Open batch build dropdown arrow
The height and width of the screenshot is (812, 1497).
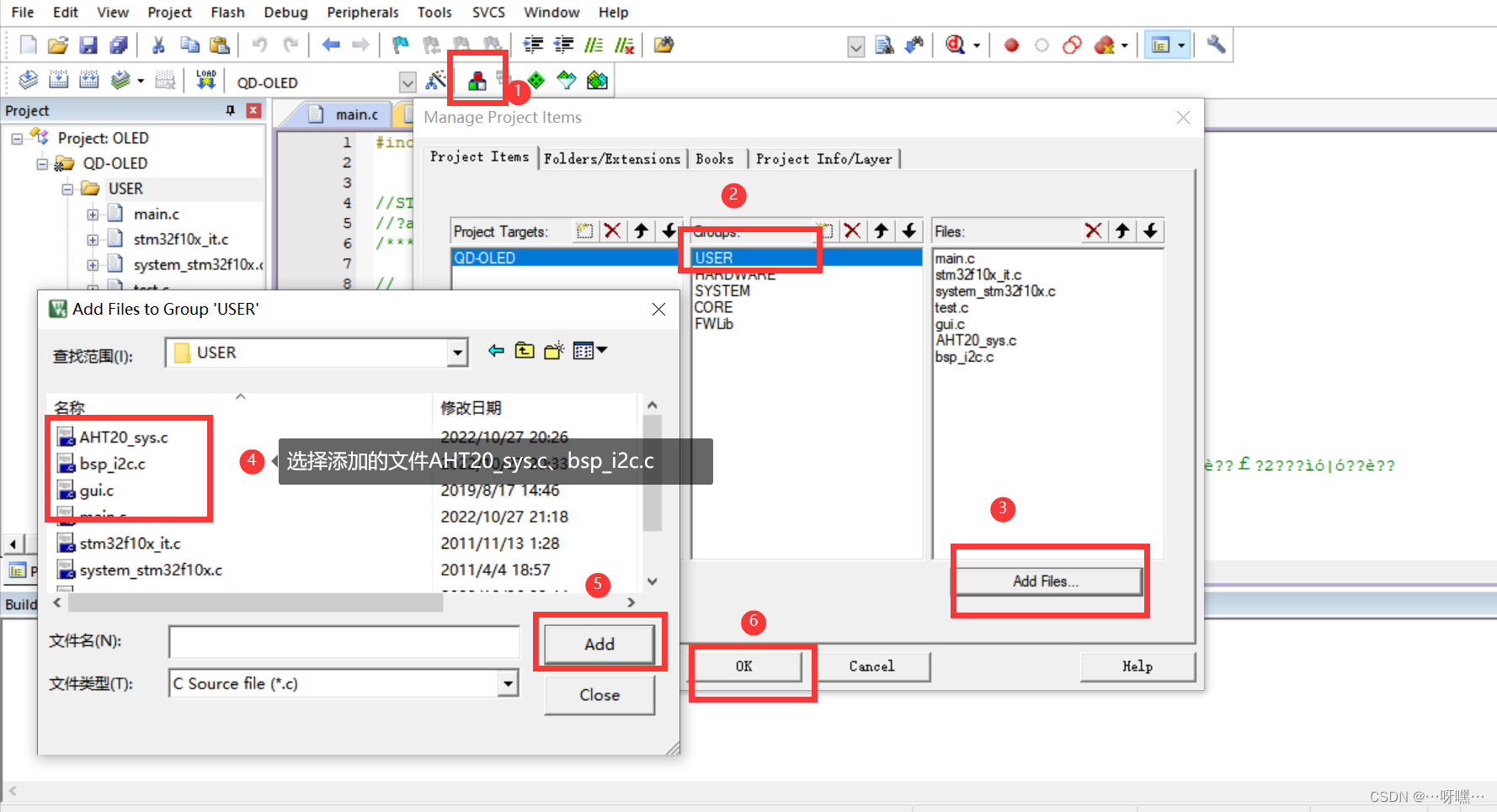(141, 81)
